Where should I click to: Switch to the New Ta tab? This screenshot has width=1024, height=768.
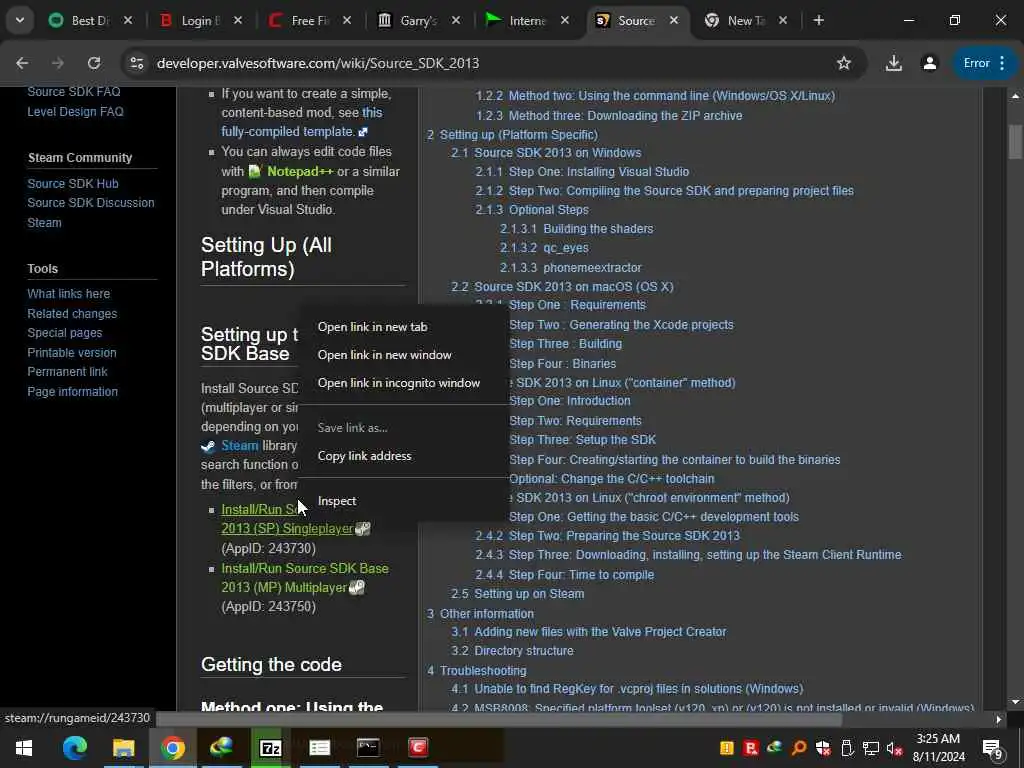[x=746, y=21]
